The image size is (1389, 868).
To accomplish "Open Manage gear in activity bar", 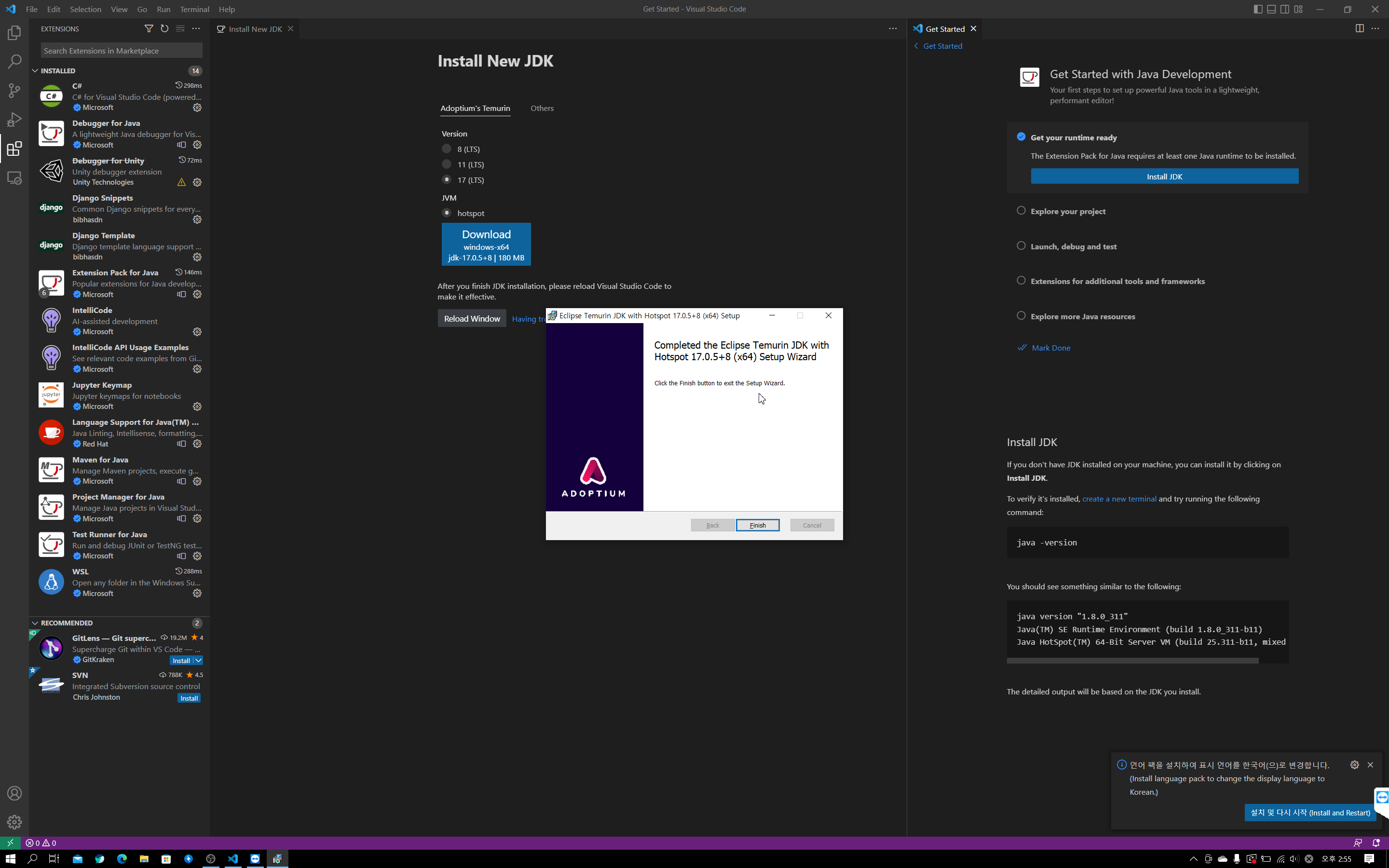I will tap(14, 822).
